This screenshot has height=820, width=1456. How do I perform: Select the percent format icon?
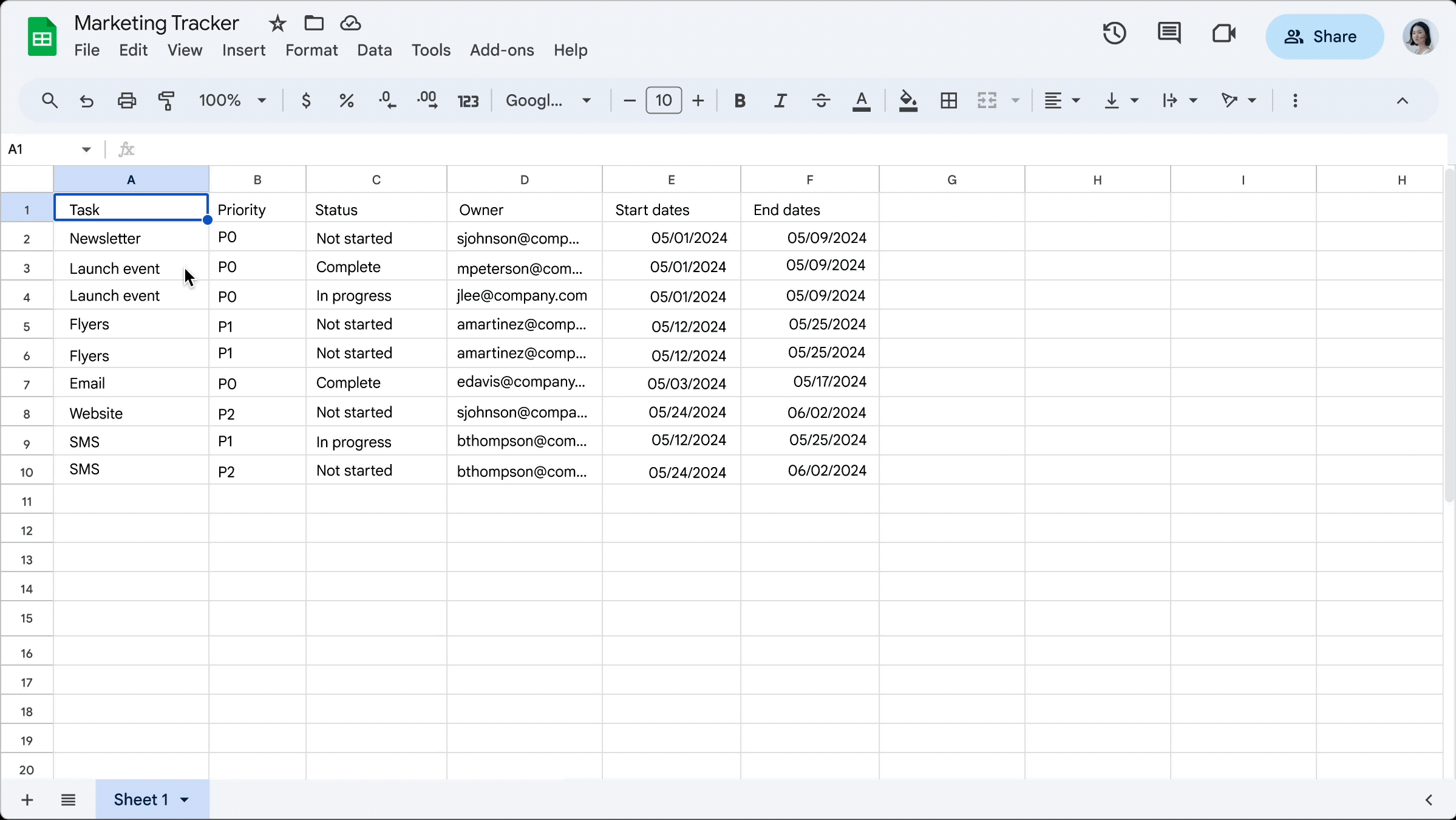click(346, 100)
